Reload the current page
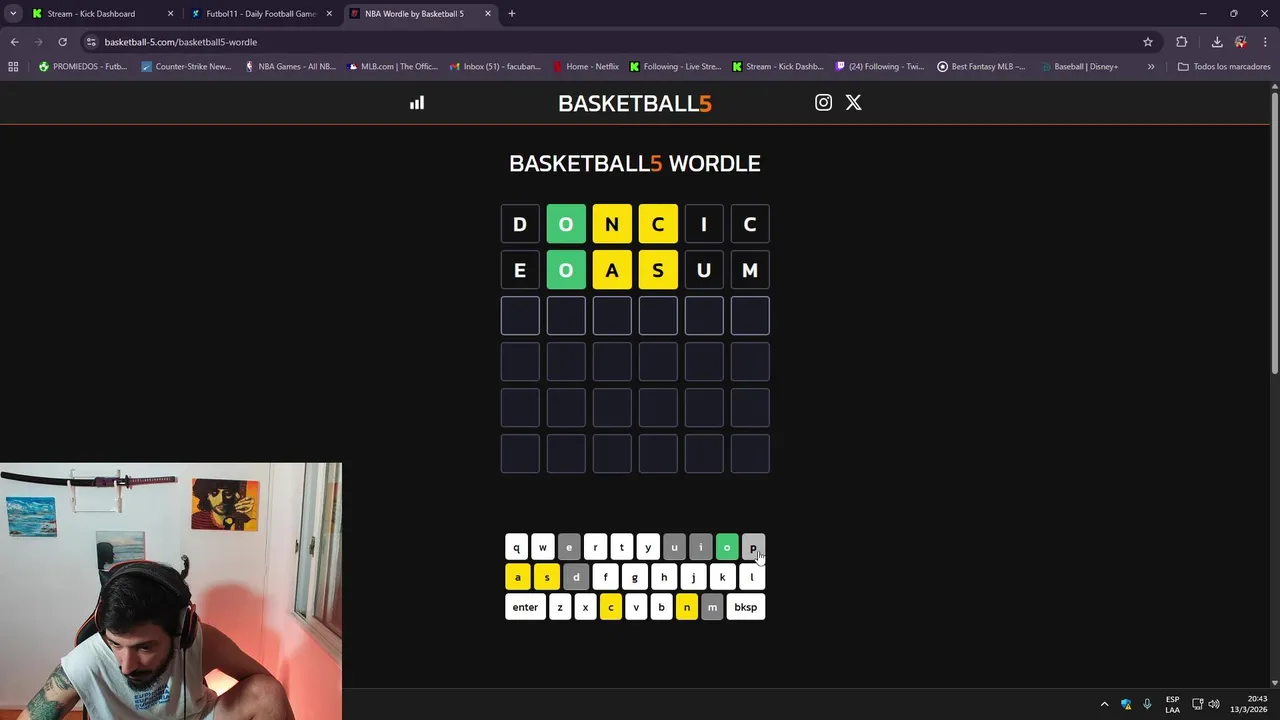This screenshot has height=720, width=1280. tap(62, 42)
